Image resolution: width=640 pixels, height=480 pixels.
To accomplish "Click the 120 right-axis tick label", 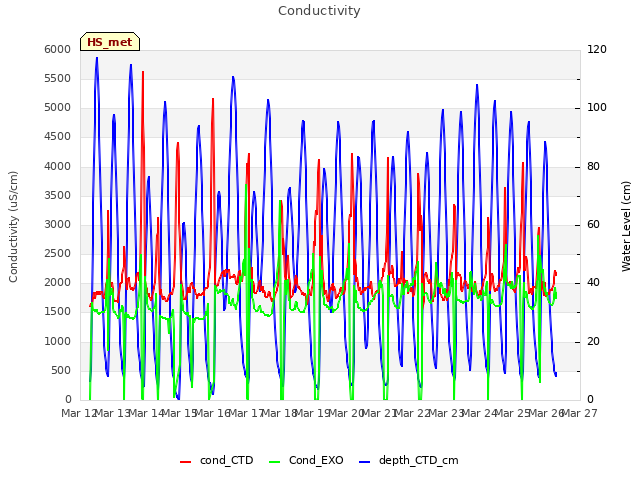I will [597, 49].
